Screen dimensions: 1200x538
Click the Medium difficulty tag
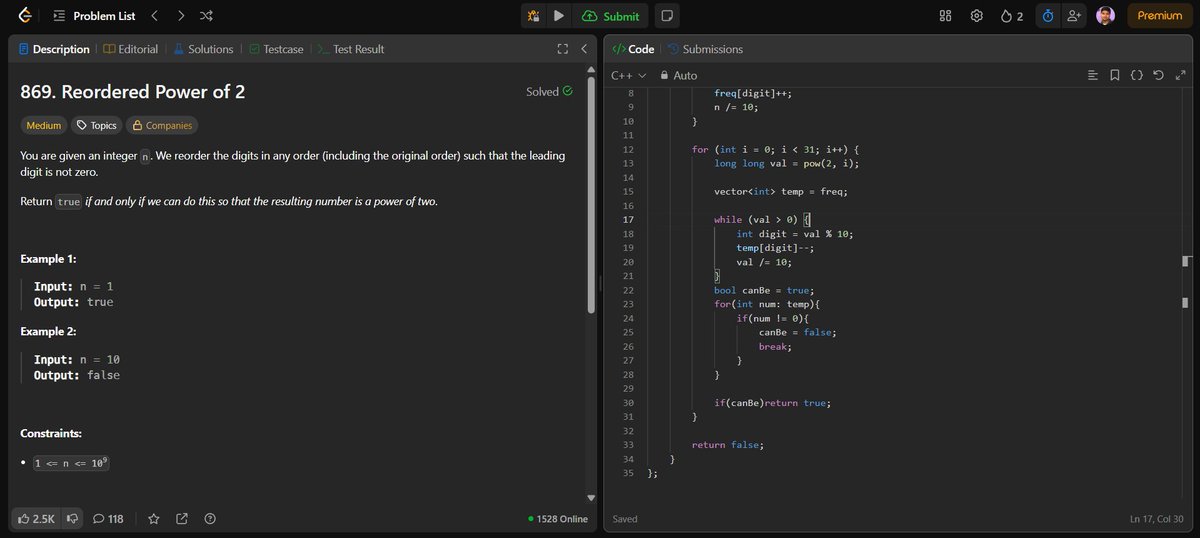point(44,125)
